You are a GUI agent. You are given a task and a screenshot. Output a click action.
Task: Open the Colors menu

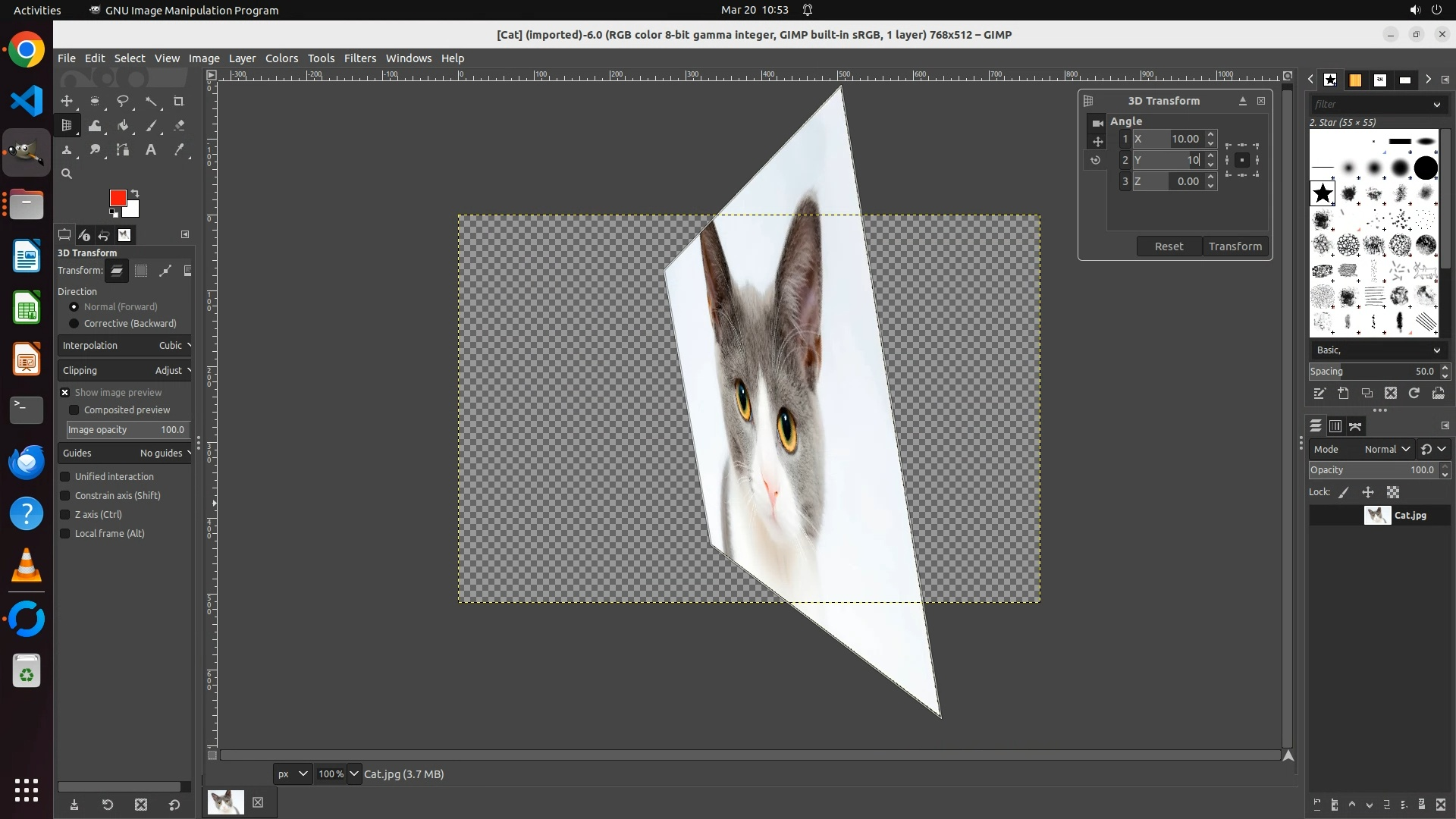point(281,58)
